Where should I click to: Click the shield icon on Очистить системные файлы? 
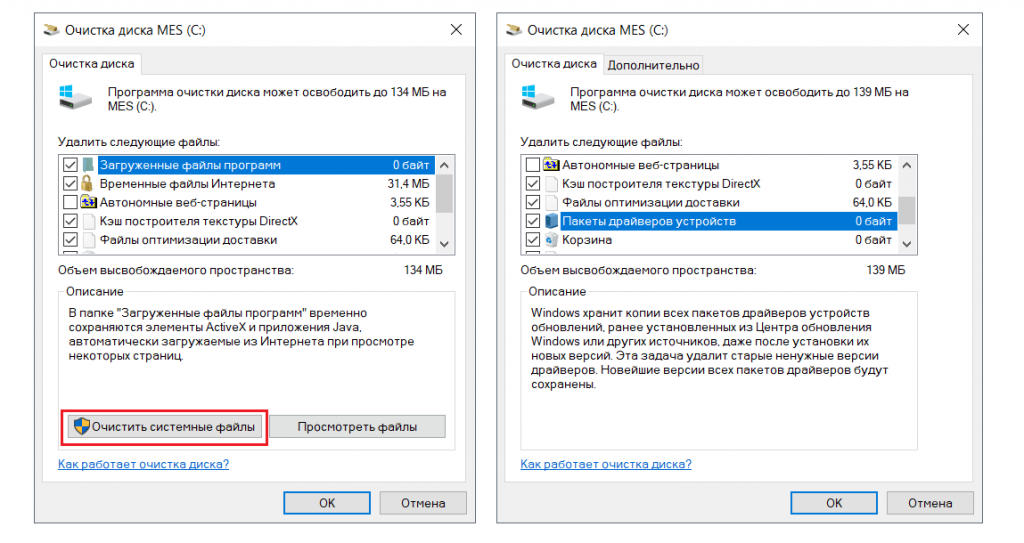82,427
